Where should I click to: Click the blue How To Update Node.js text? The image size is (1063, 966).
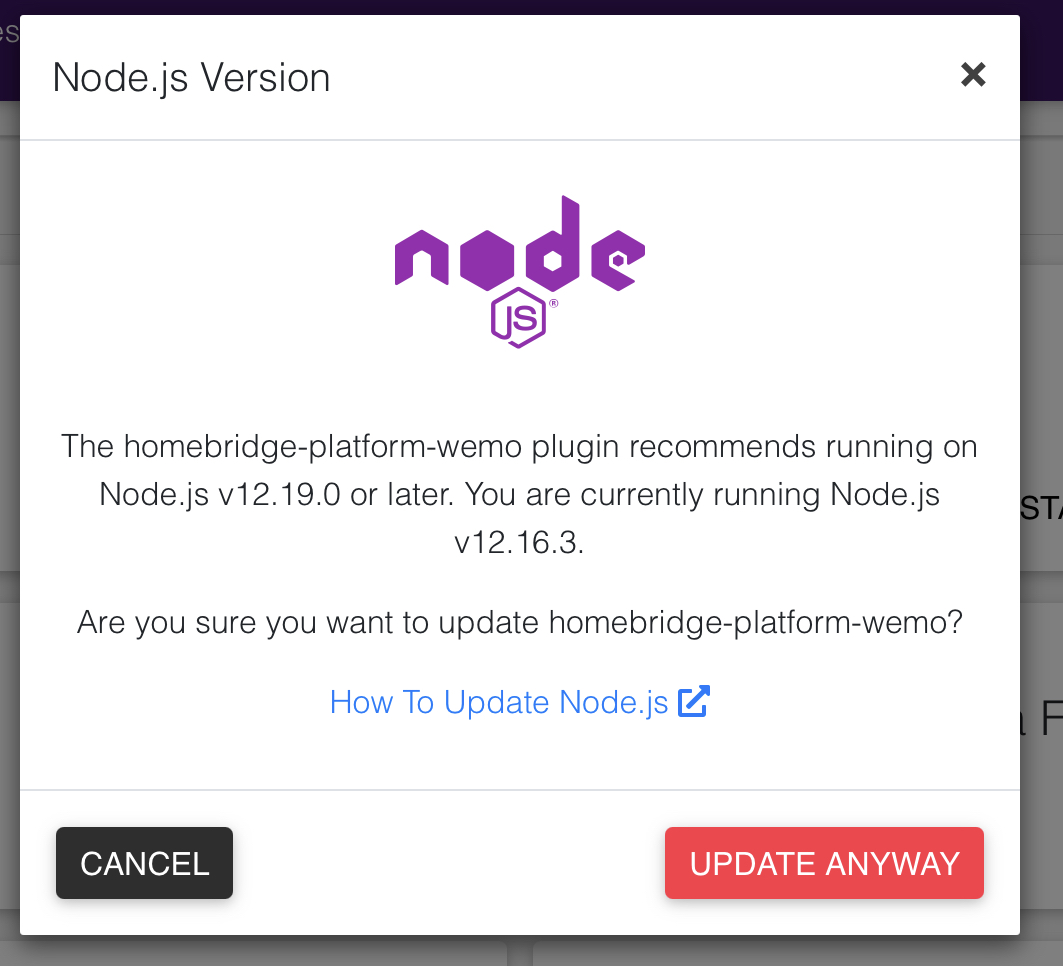pyautogui.click(x=498, y=701)
